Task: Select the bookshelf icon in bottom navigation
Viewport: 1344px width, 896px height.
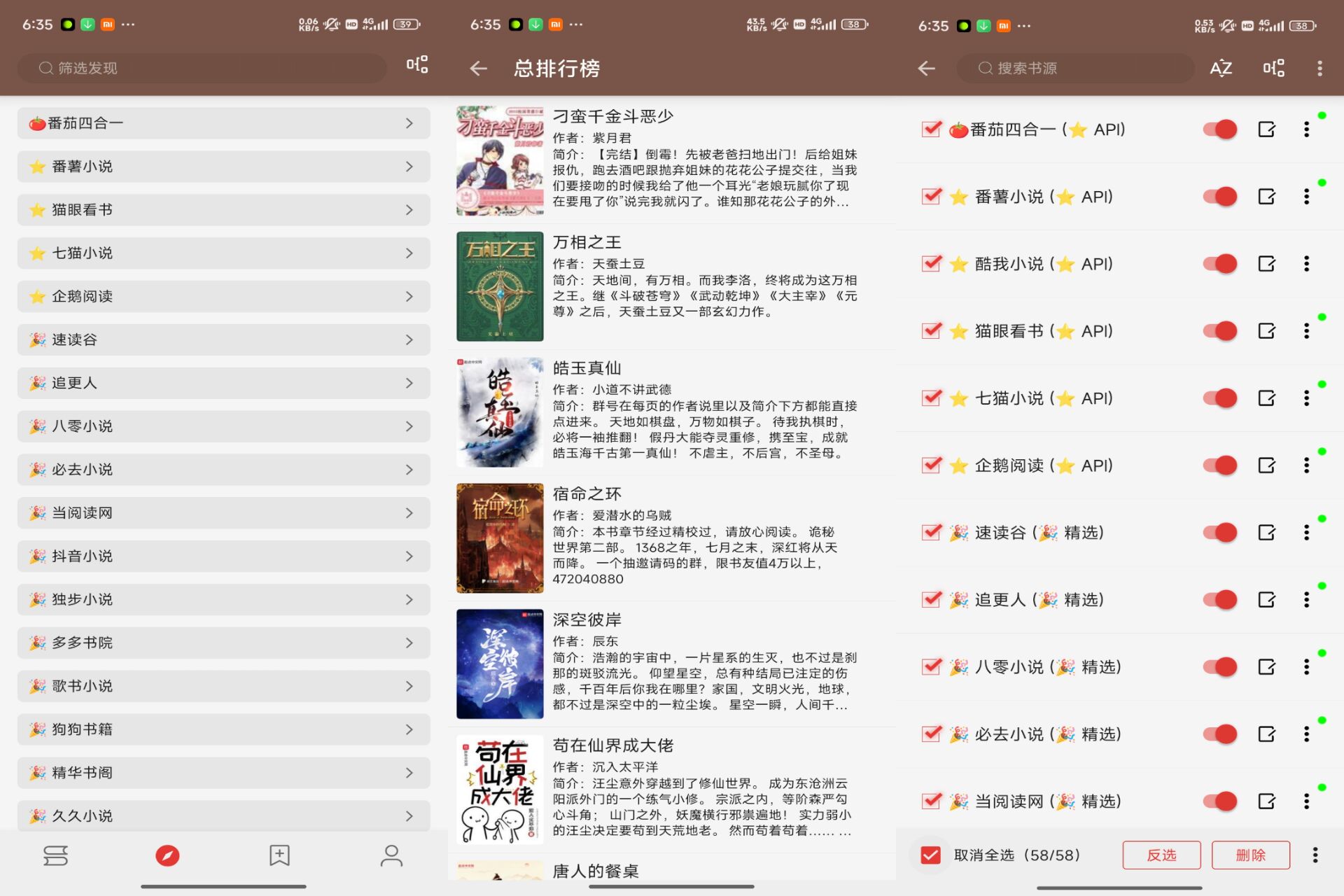Action: pyautogui.click(x=56, y=855)
